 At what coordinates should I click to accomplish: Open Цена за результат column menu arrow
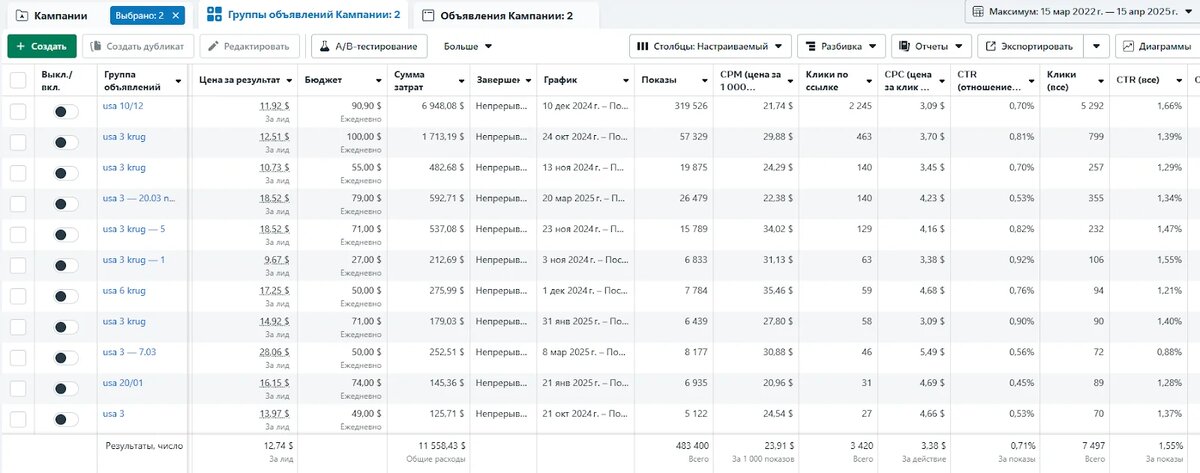(288, 81)
